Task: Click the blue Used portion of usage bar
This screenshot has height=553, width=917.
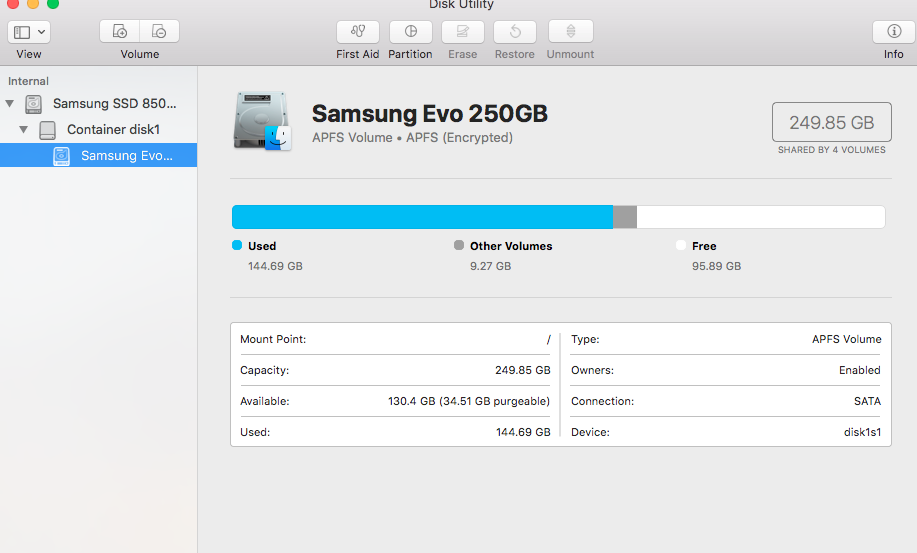Action: coord(422,217)
